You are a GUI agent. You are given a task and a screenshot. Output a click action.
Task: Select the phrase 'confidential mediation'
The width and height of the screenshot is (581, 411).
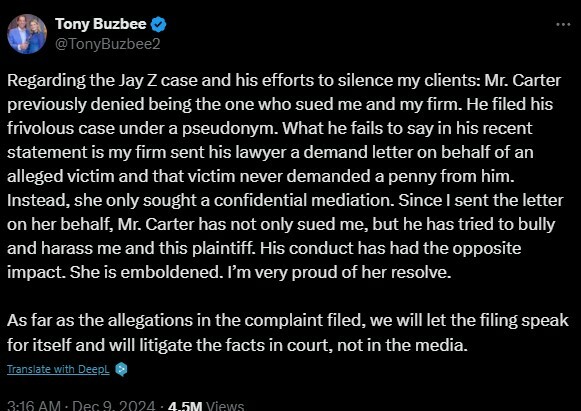click(303, 200)
